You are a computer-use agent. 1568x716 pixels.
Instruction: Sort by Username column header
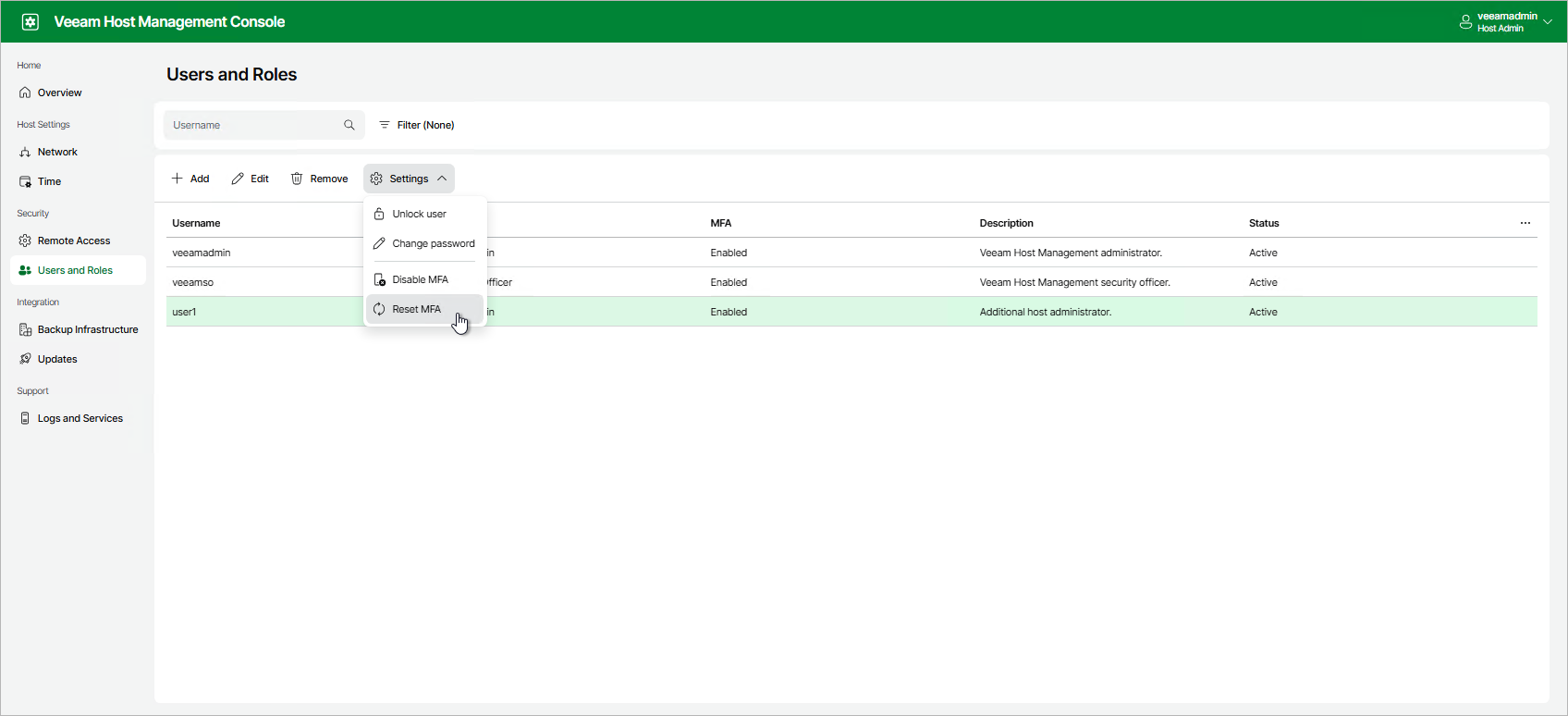pos(196,223)
